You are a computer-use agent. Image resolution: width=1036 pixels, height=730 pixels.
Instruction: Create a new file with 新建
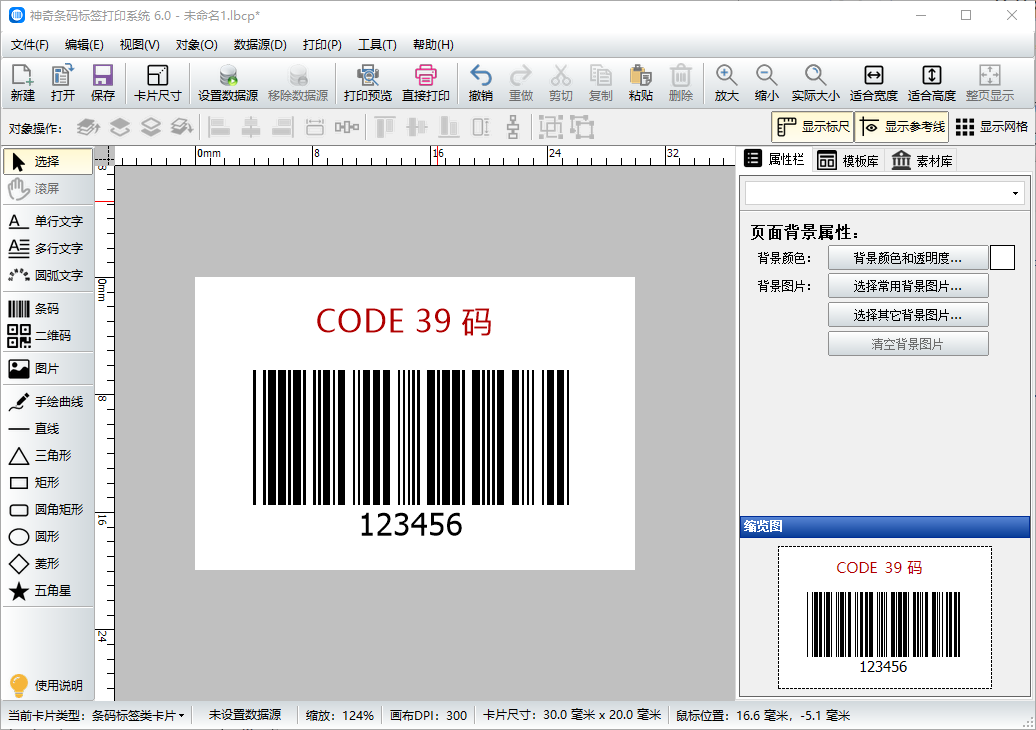(22, 83)
